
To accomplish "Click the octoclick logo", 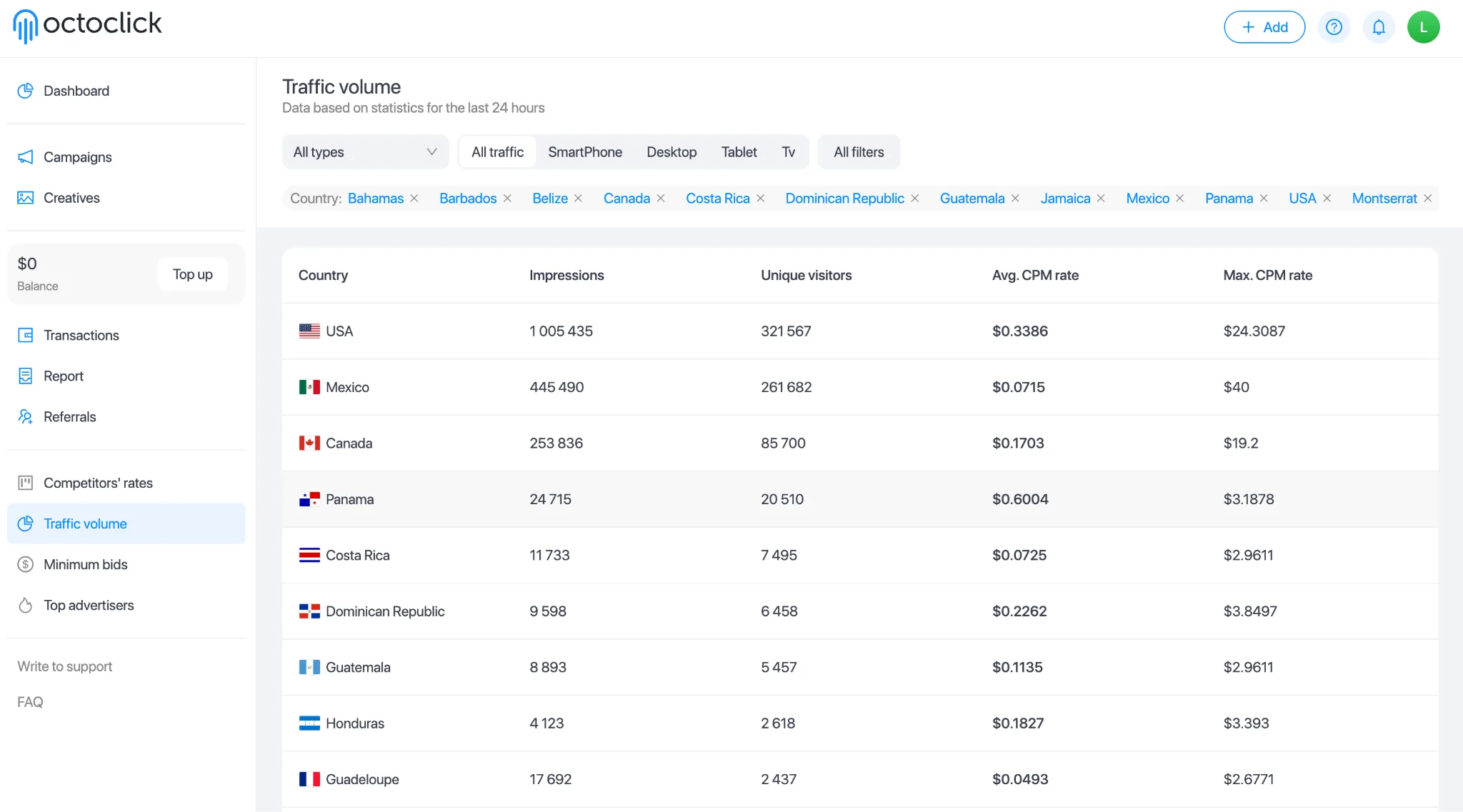I will (x=87, y=26).
